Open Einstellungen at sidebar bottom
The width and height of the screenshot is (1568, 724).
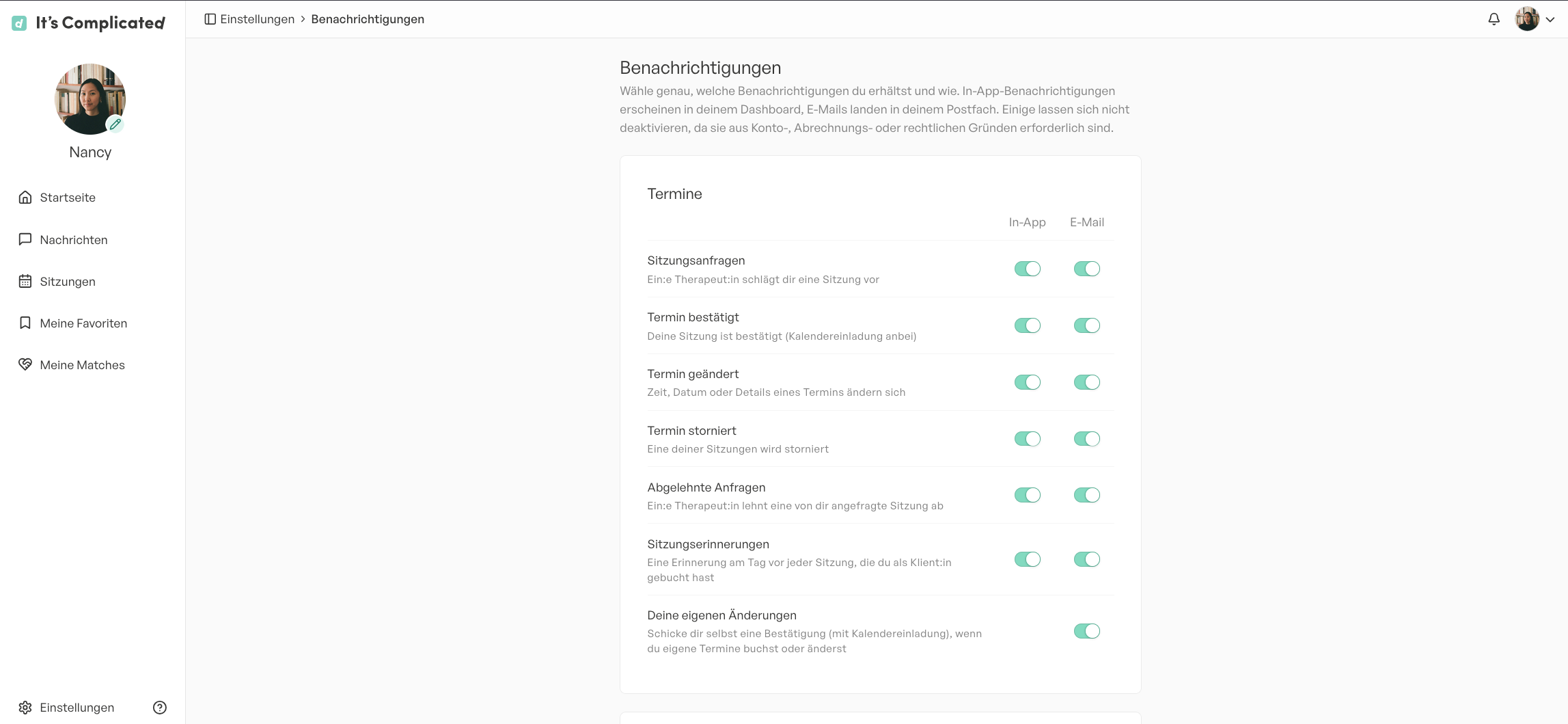click(x=66, y=708)
